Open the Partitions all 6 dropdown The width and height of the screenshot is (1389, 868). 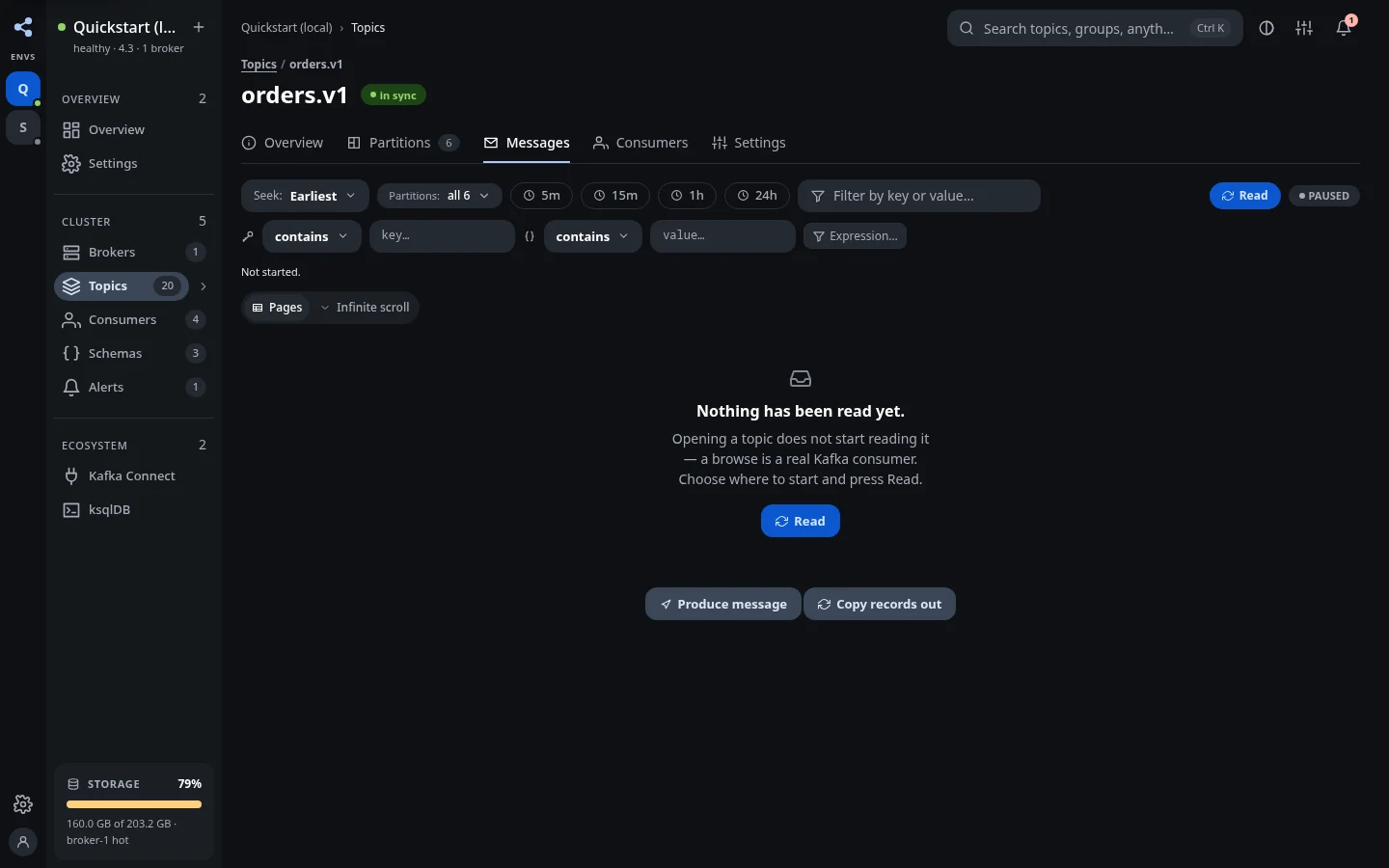click(x=440, y=196)
